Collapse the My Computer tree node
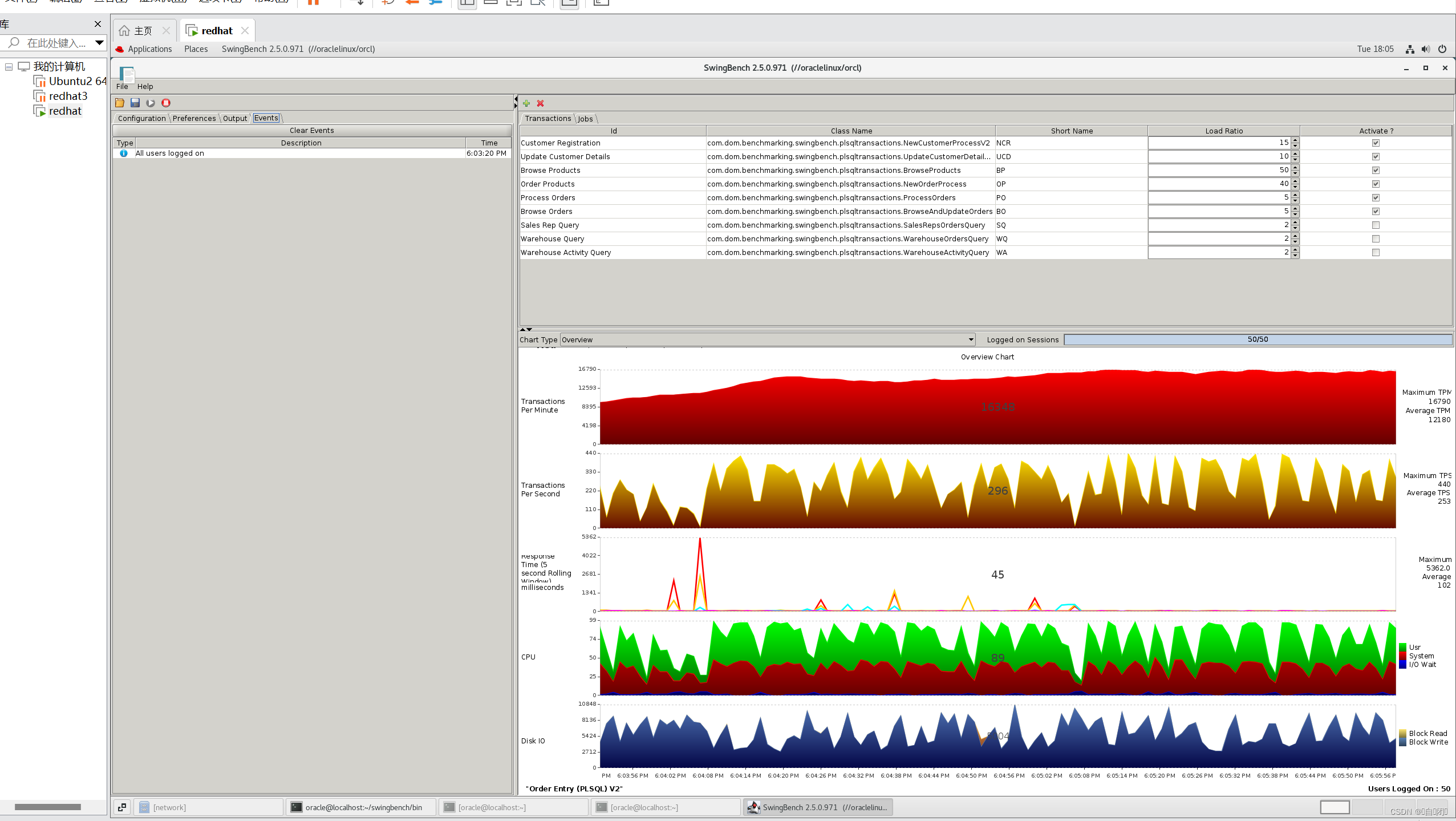This screenshot has width=1456, height=821. pos(9,67)
